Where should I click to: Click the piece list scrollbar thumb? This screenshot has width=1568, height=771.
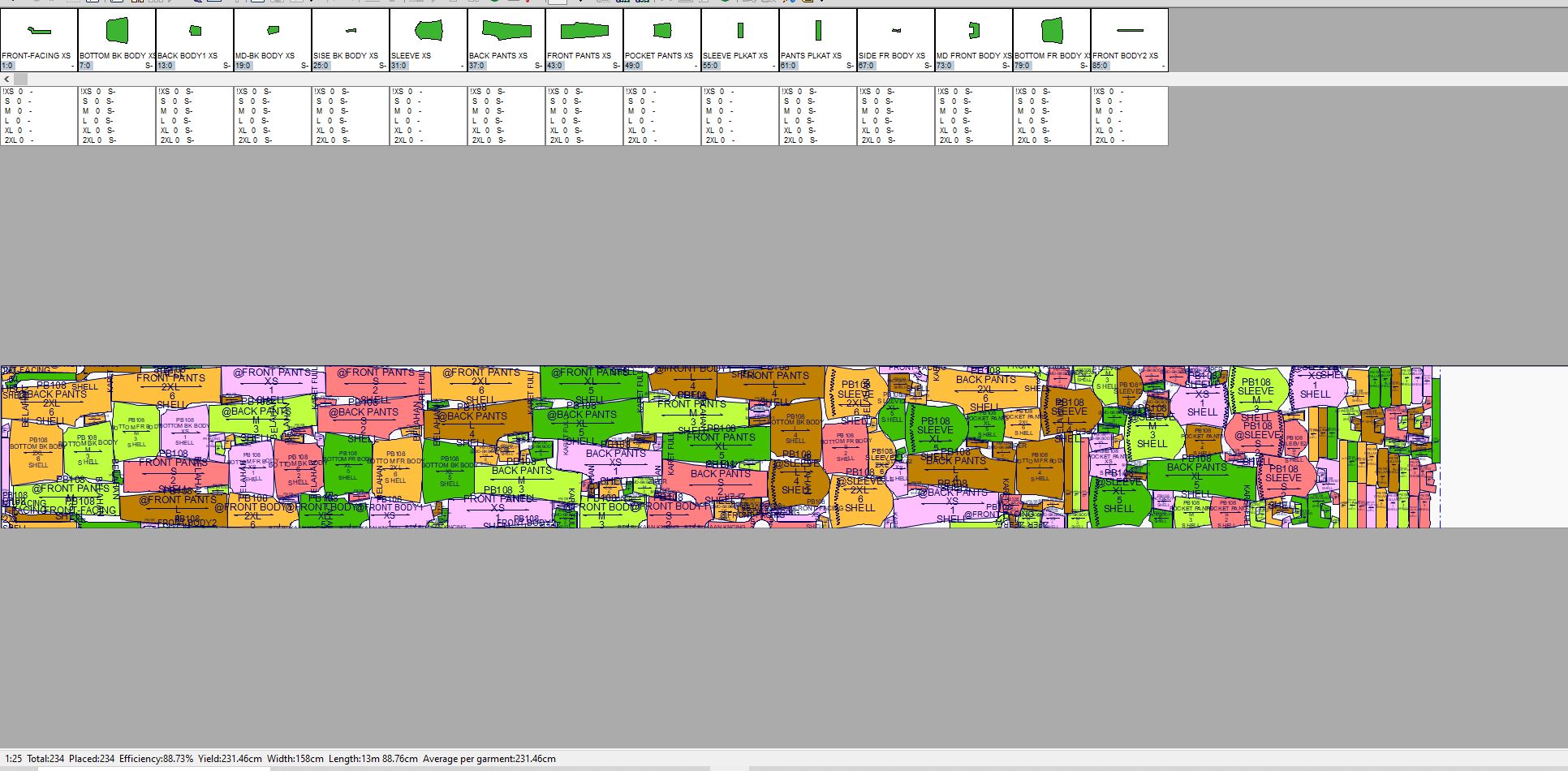tap(21, 80)
